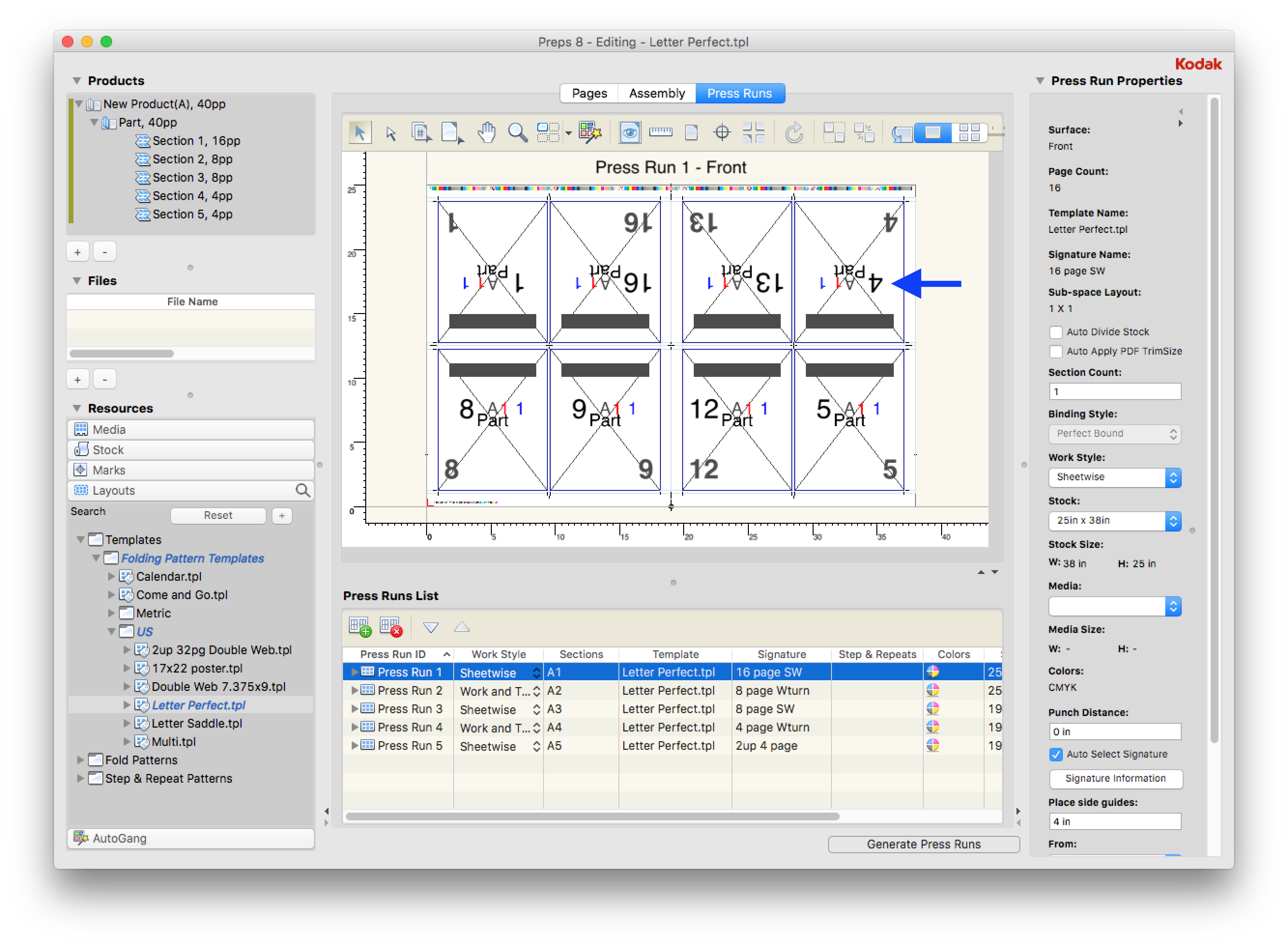Click the add press run icon
This screenshot has height=946, width=1288.
point(360,627)
